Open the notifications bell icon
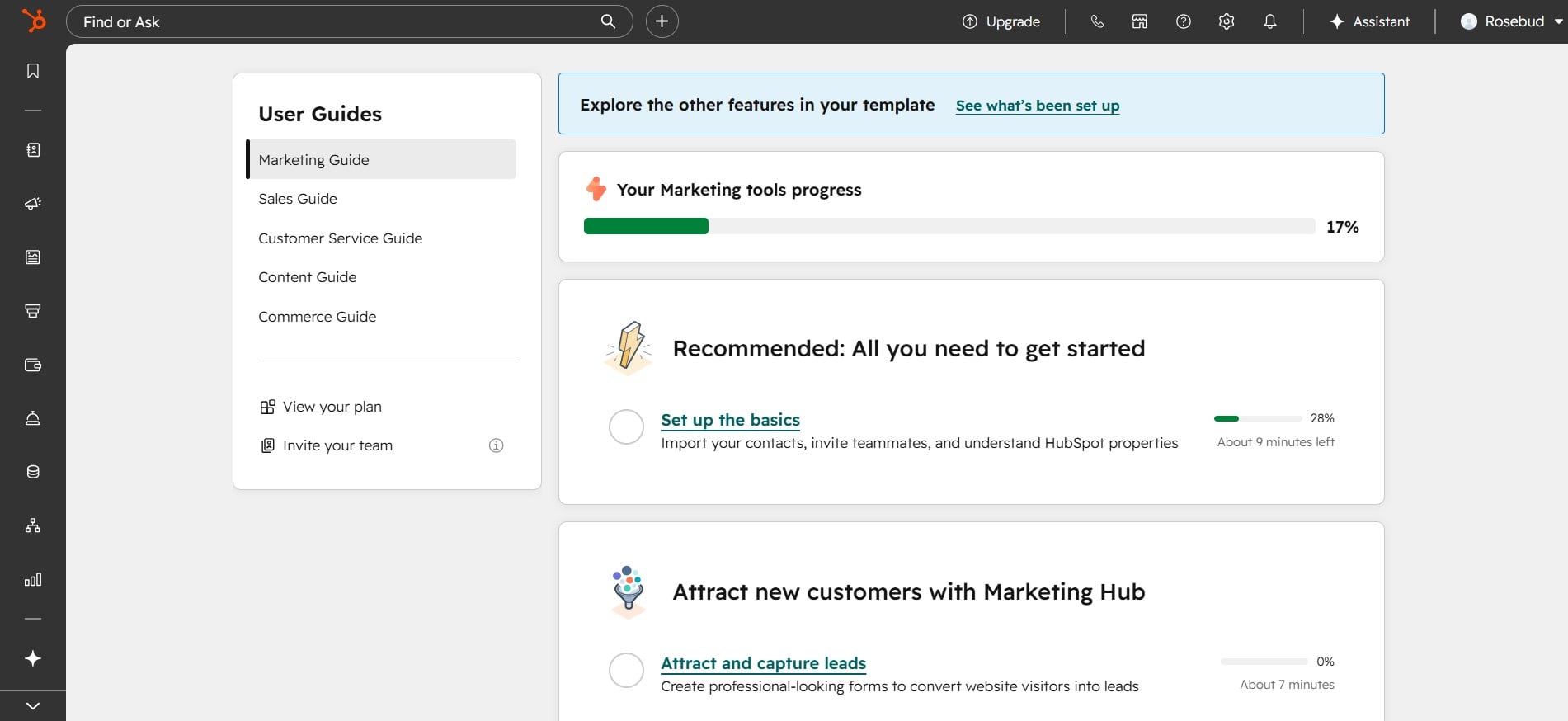 point(1270,21)
